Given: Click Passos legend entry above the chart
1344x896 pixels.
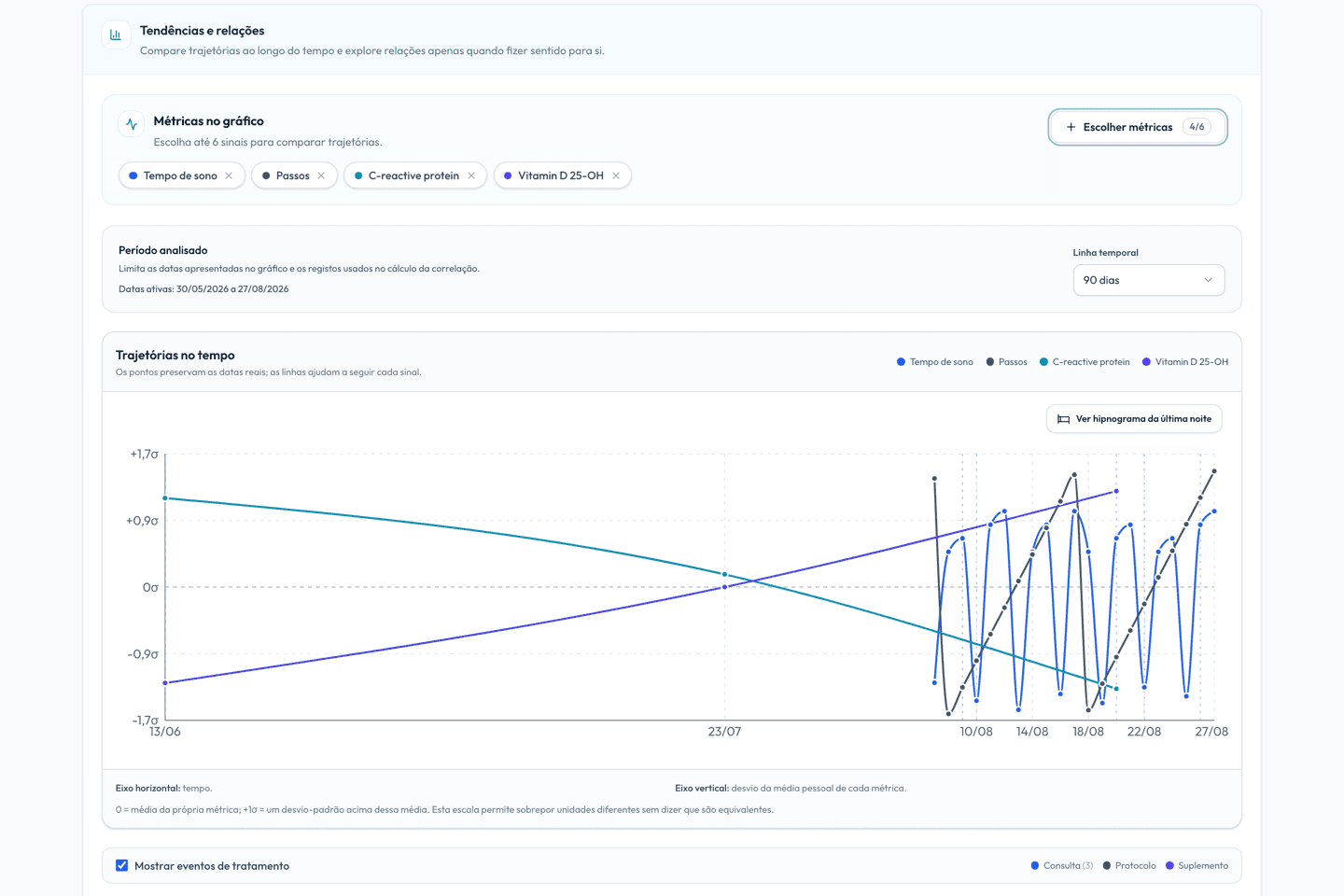Looking at the screenshot, I should [x=1006, y=362].
